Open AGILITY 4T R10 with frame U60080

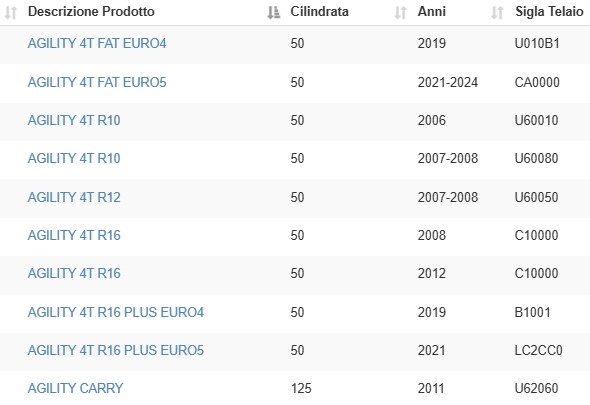coord(74,158)
